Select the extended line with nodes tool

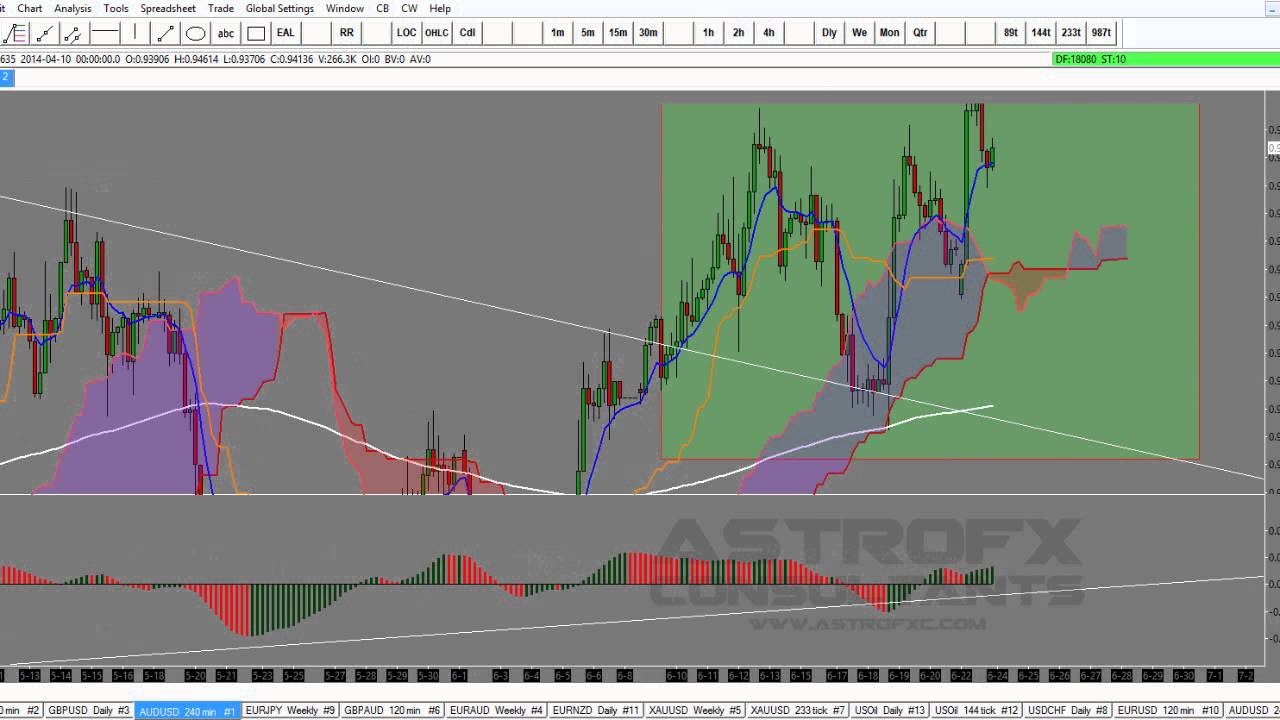point(74,33)
